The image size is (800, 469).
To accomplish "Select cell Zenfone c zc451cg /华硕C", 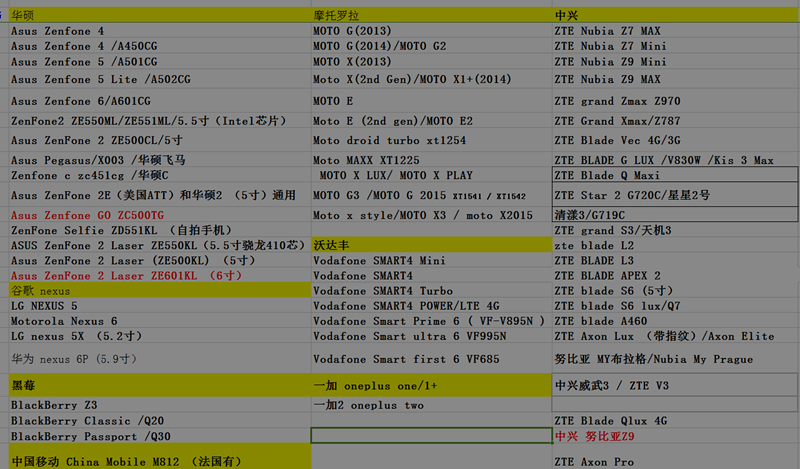I will click(160, 175).
